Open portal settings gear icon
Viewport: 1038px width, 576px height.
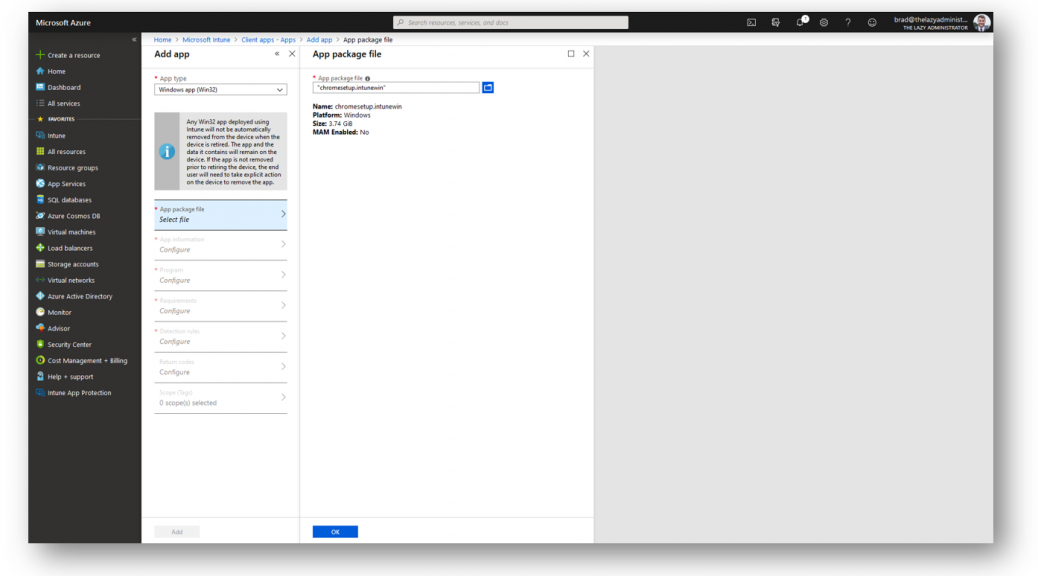[x=824, y=23]
